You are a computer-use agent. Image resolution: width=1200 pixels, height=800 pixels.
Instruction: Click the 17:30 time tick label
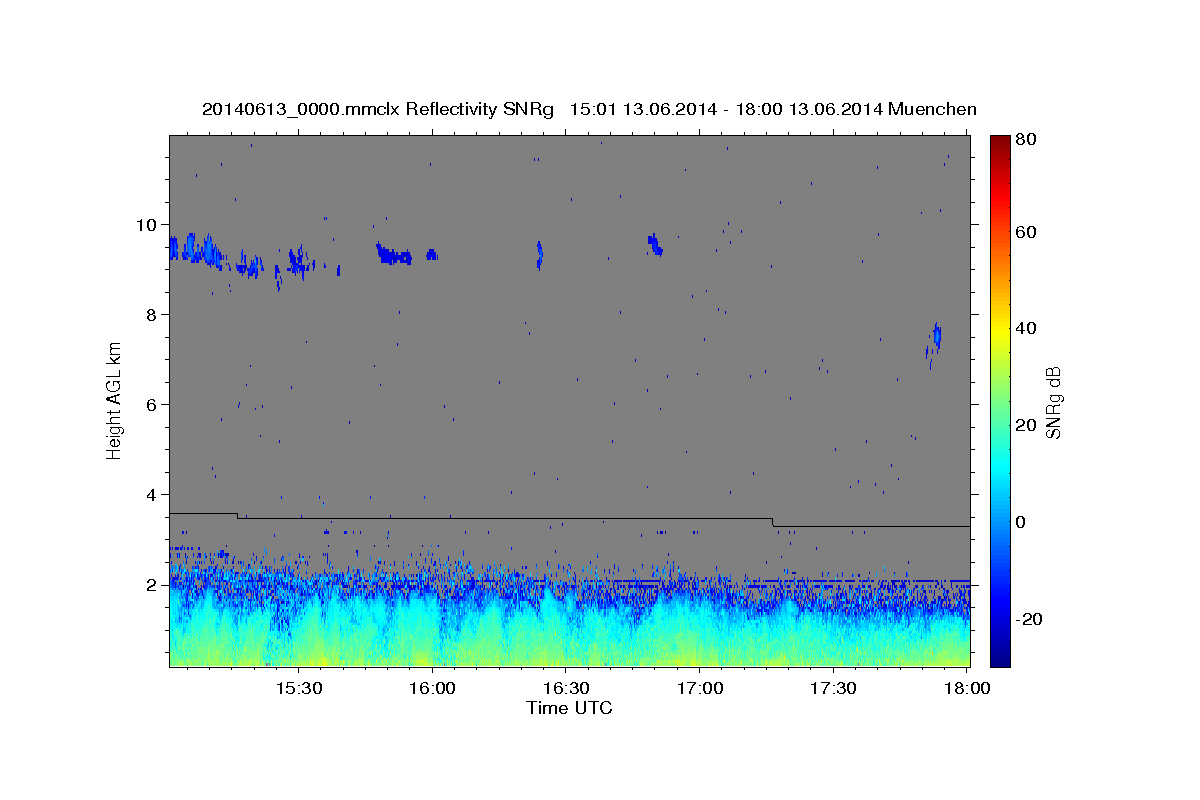[833, 689]
